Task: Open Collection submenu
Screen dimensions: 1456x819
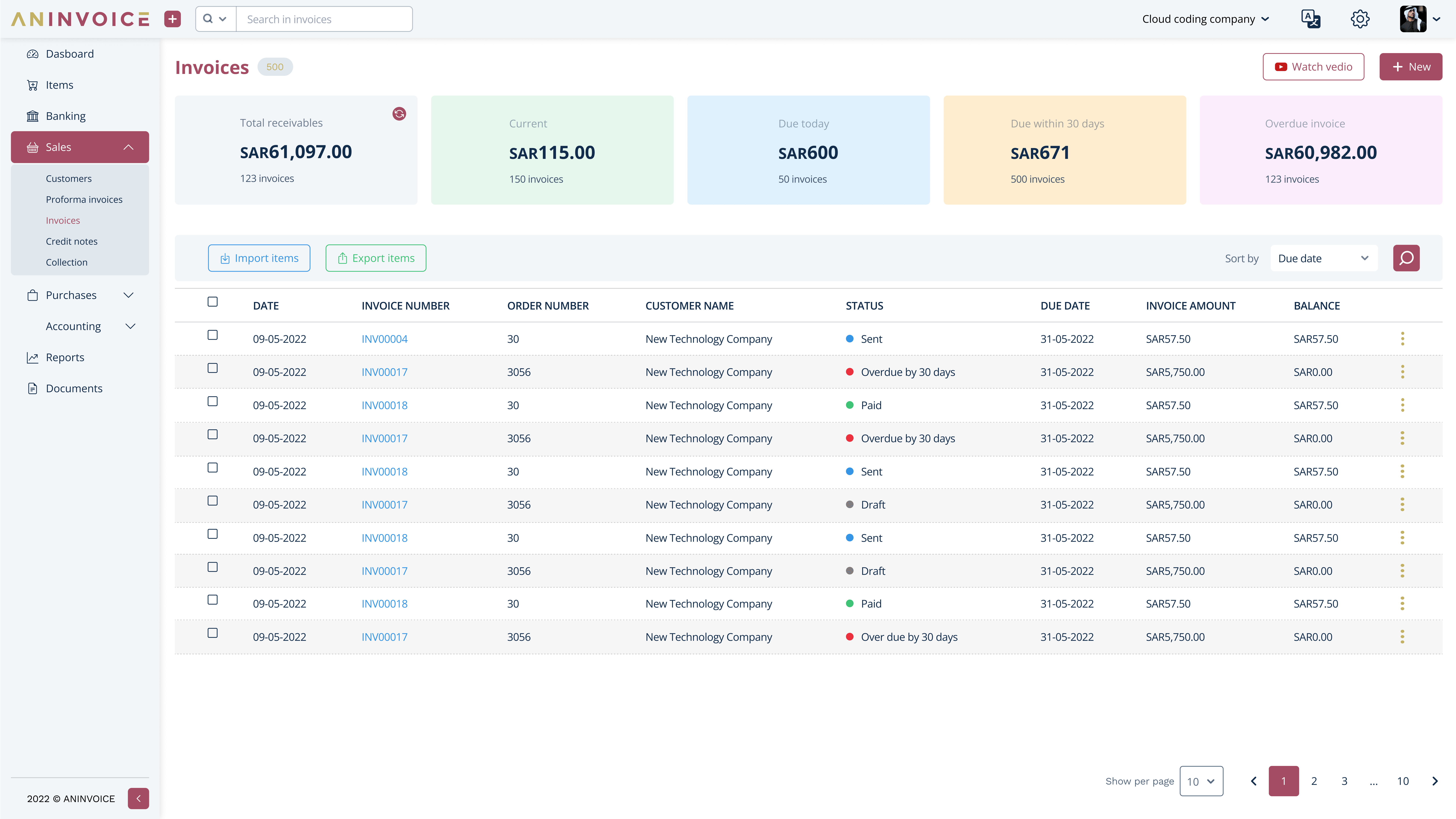Action: click(67, 262)
